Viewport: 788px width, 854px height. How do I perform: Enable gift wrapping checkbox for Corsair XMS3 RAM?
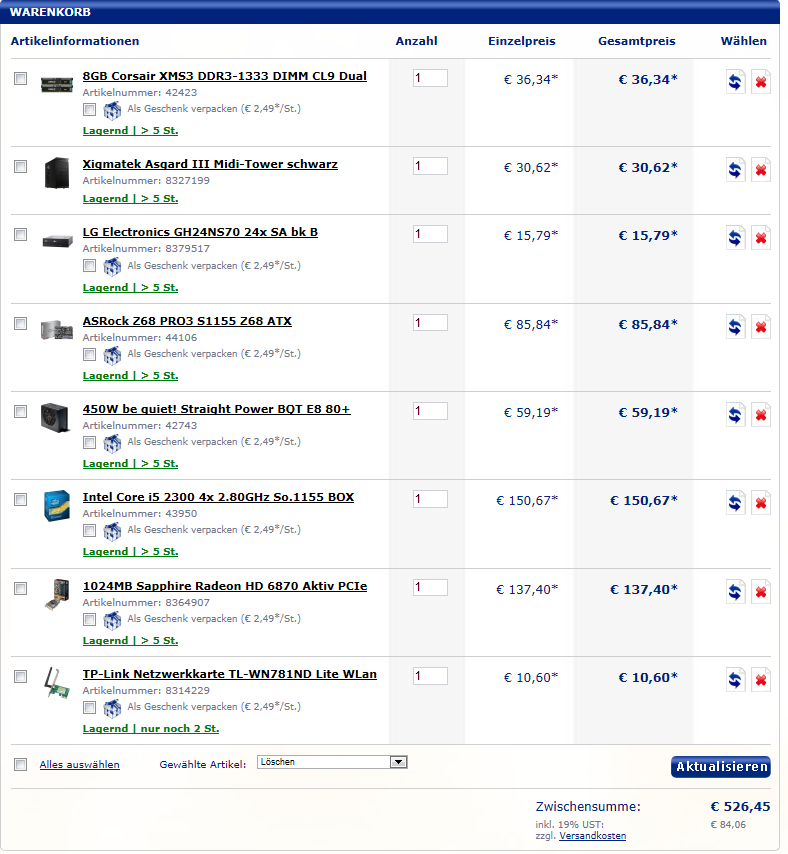(89, 109)
